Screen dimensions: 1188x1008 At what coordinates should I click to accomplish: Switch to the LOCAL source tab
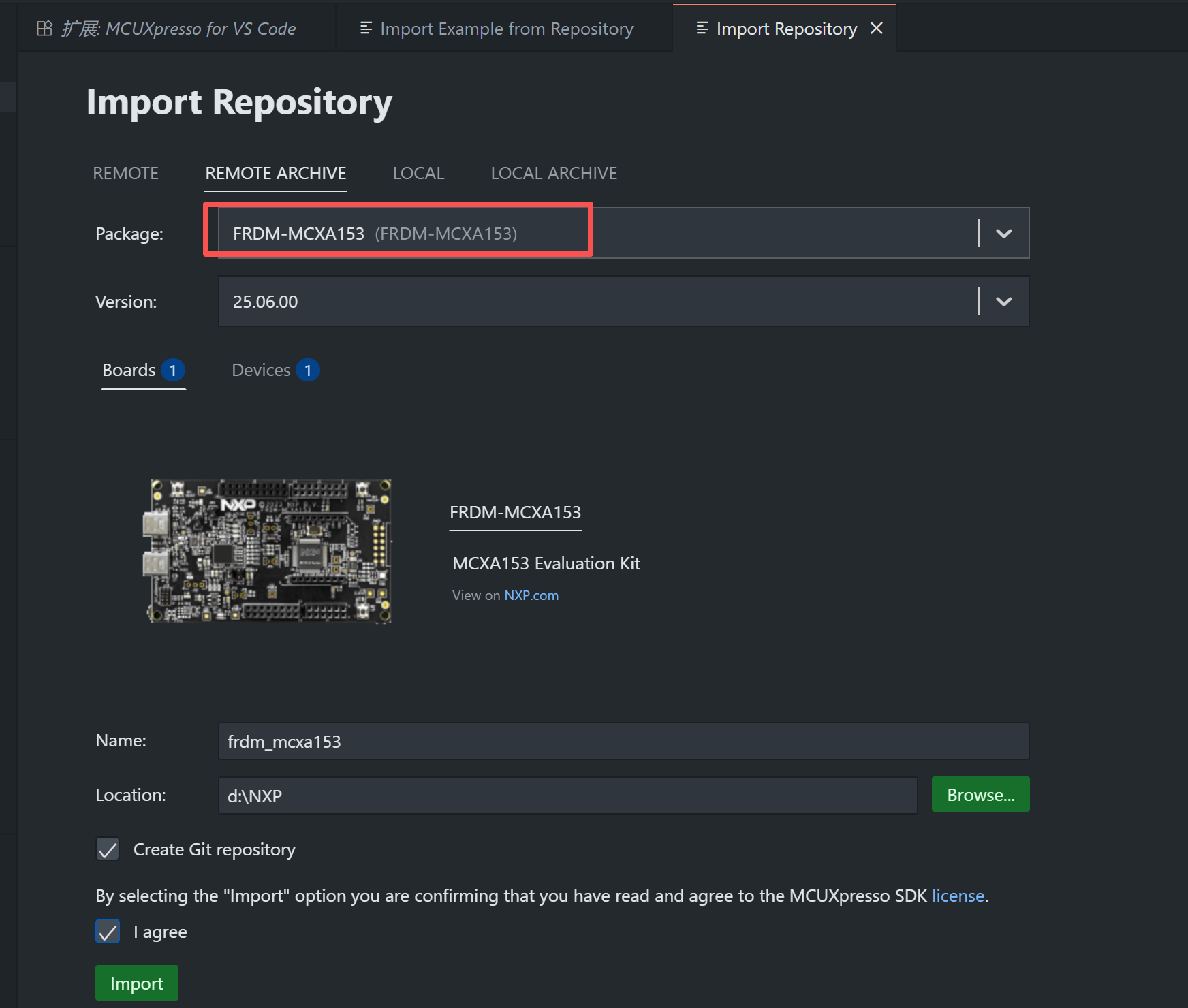click(x=418, y=173)
